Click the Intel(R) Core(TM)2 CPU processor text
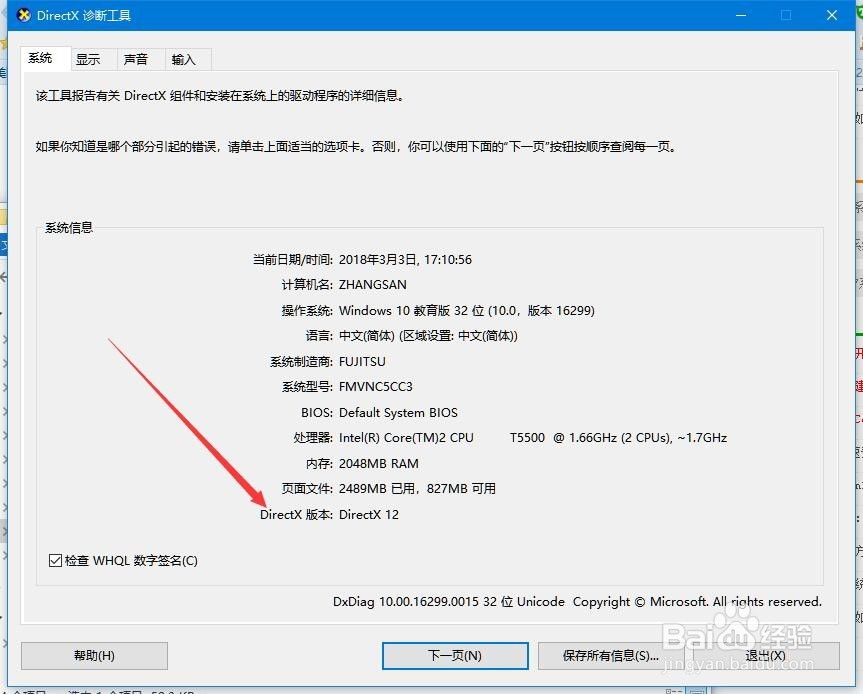Screen dimensions: 863x694 pos(406,438)
